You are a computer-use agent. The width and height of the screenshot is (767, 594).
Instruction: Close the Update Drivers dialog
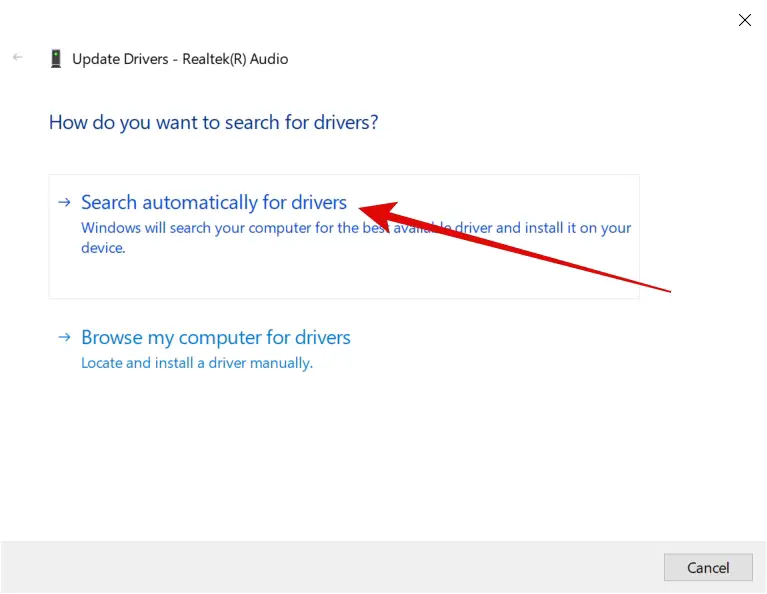(x=744, y=20)
